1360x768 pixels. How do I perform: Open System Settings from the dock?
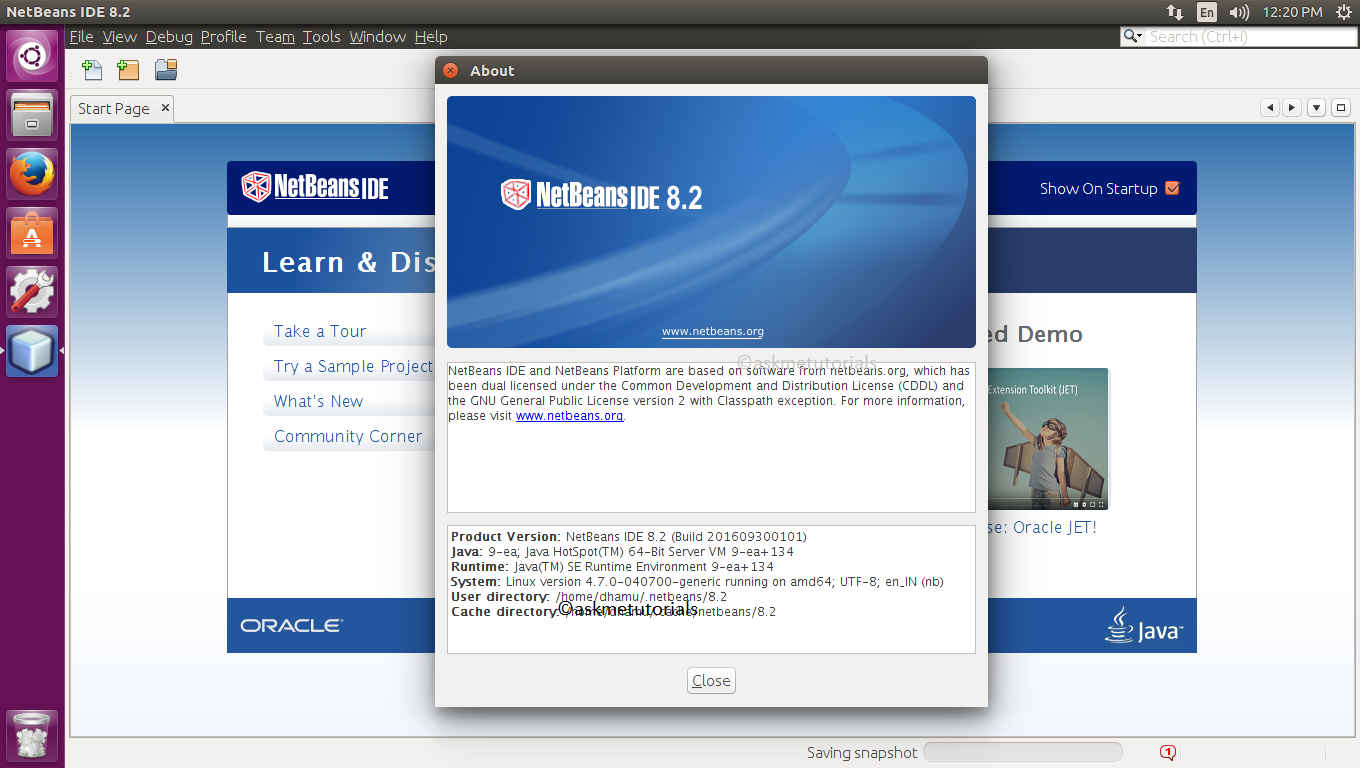(32, 292)
